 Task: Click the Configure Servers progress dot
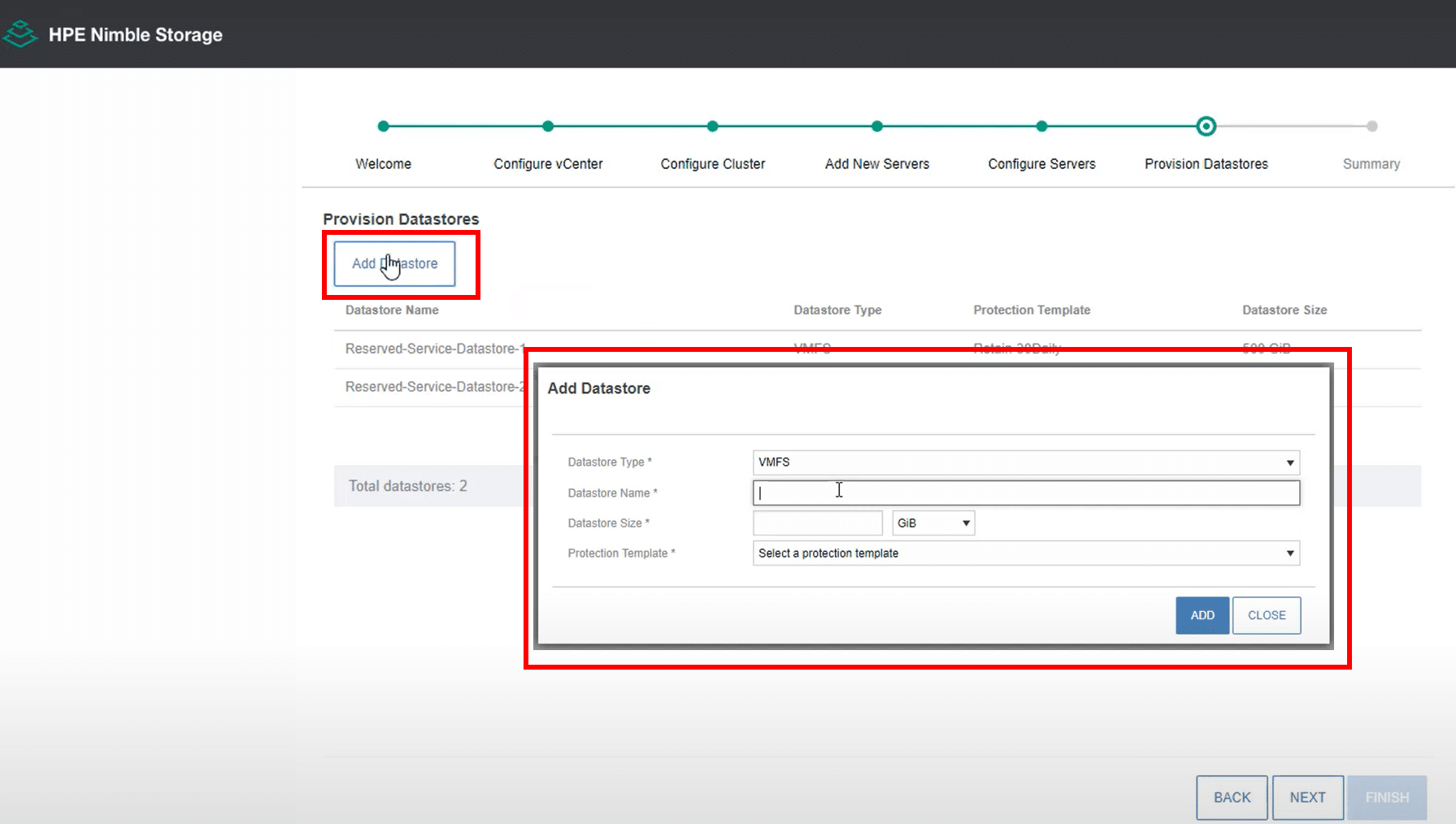(x=1041, y=126)
